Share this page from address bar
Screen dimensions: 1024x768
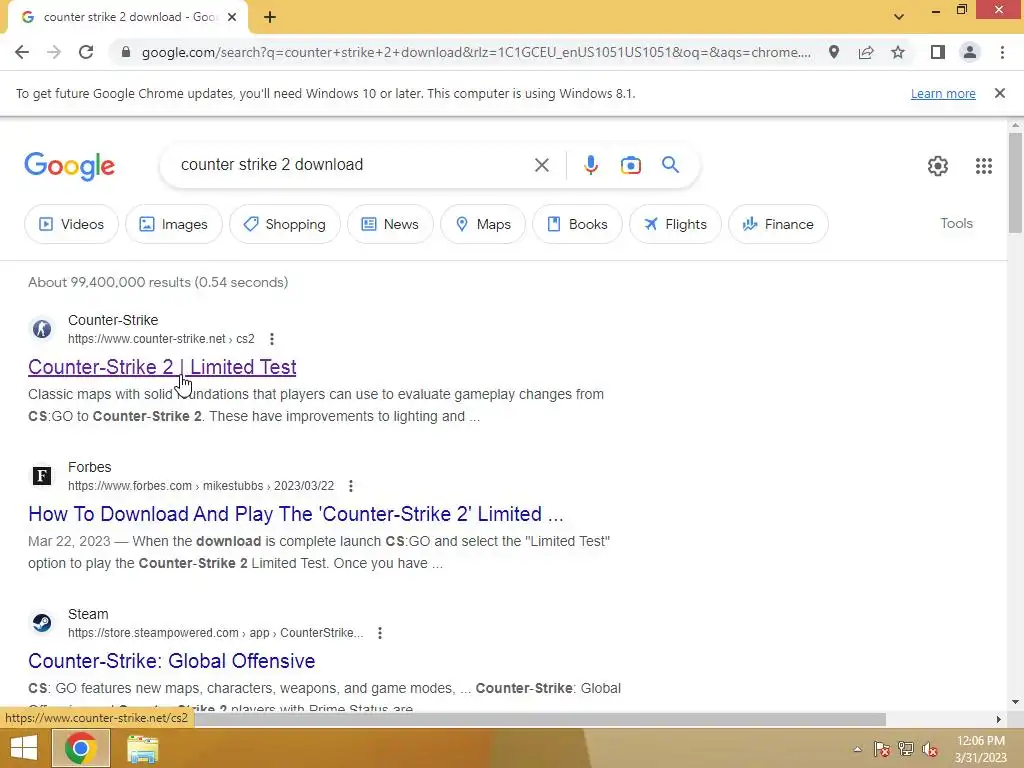866,52
